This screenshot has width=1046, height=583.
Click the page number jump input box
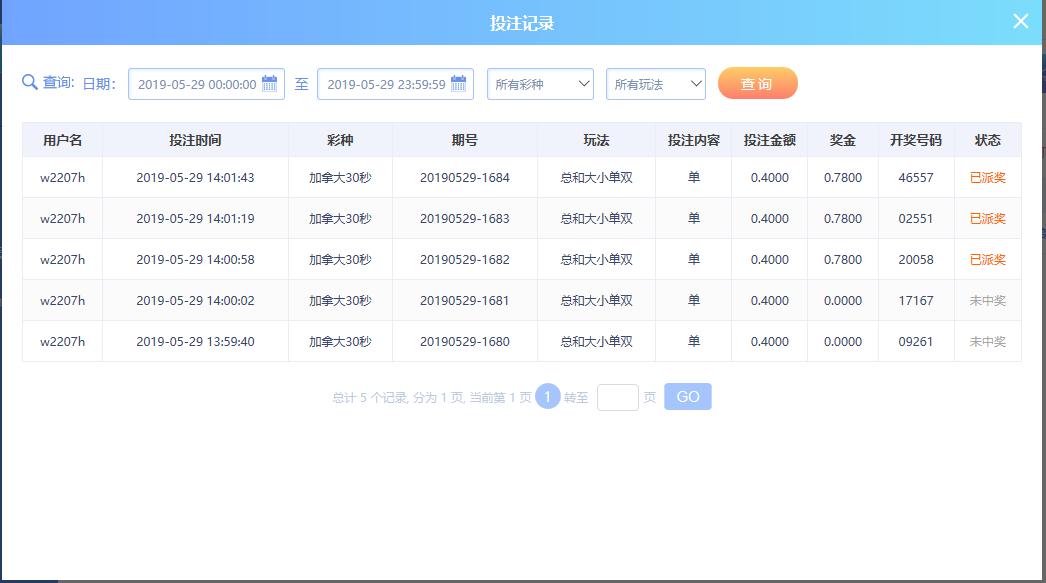tap(618, 398)
